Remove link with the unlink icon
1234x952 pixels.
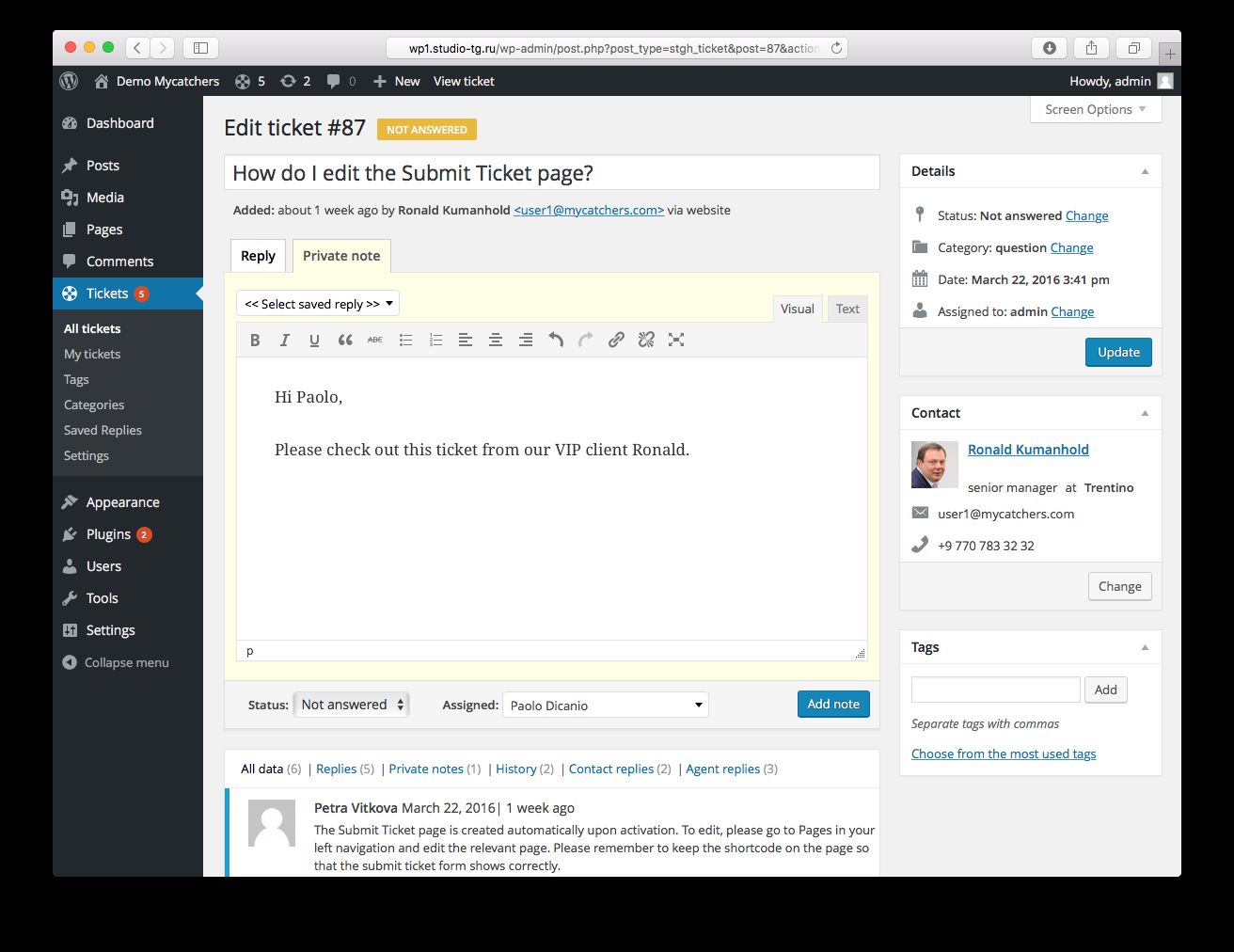646,340
